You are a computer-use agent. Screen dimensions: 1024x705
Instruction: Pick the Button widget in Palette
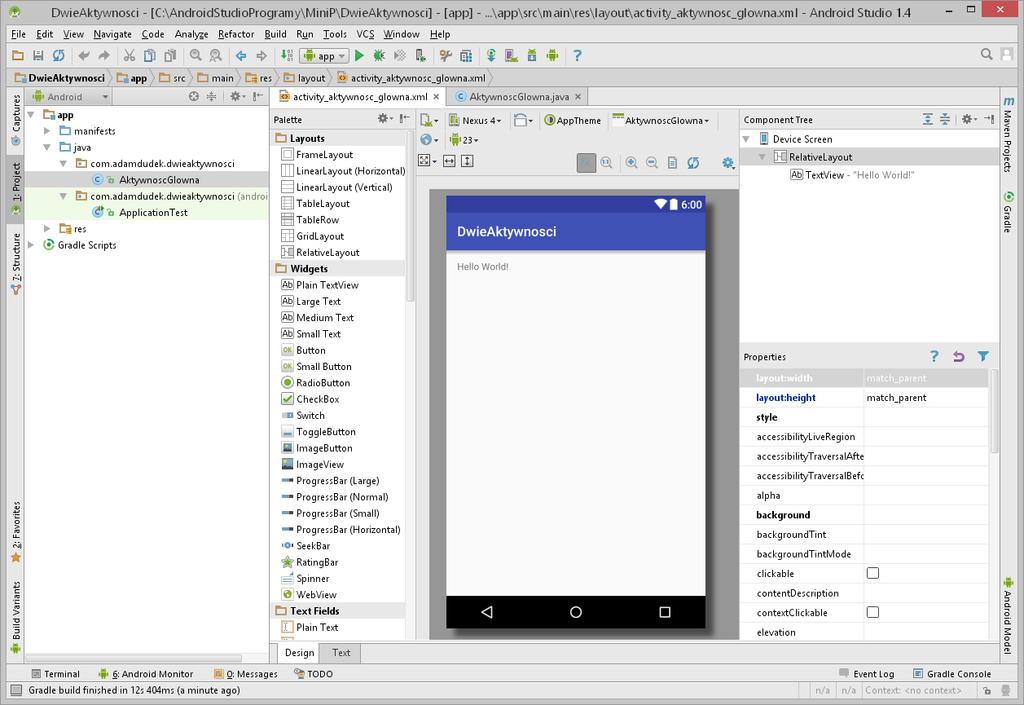click(304, 350)
